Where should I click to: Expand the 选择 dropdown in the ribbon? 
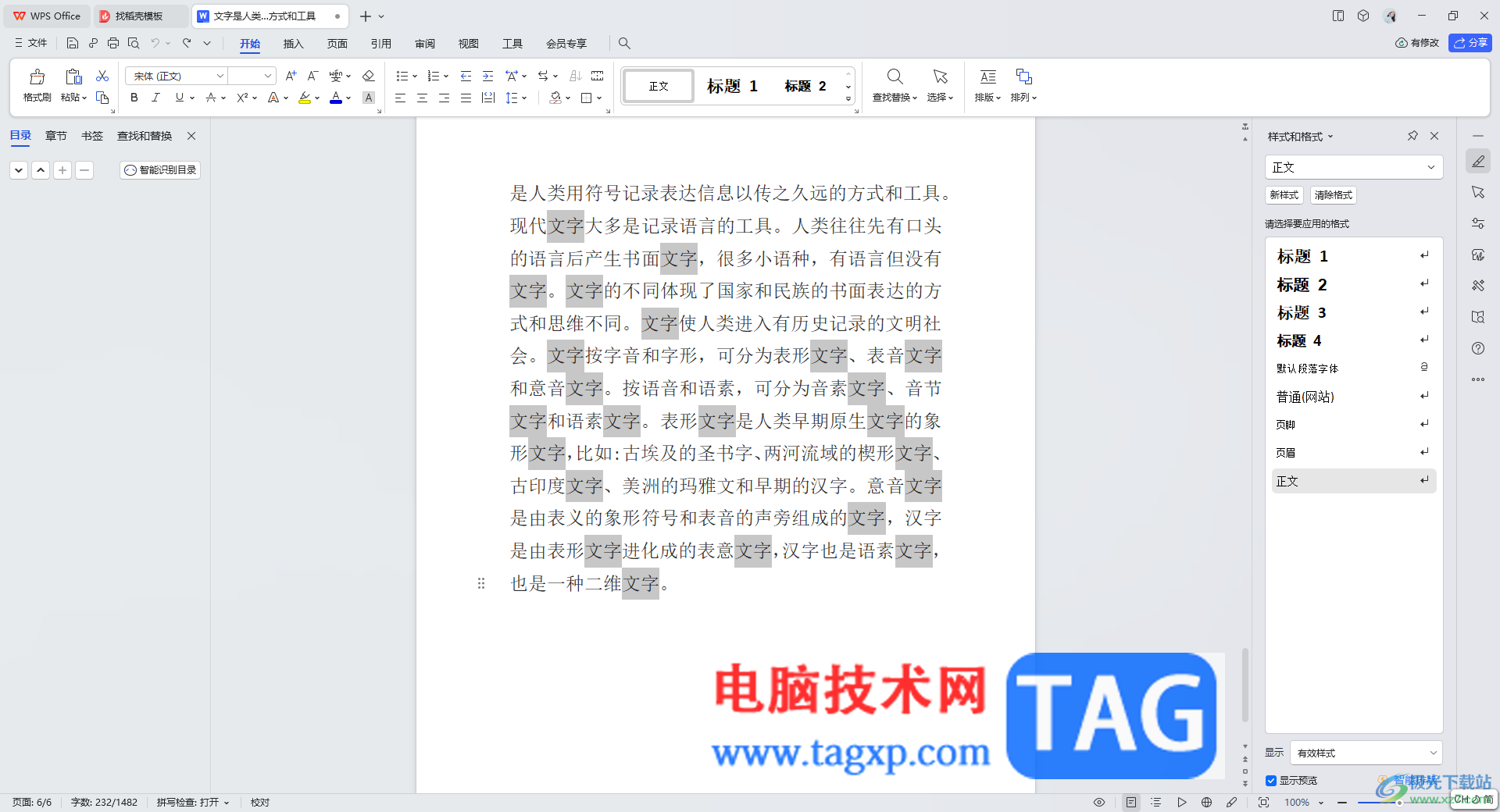click(x=940, y=98)
